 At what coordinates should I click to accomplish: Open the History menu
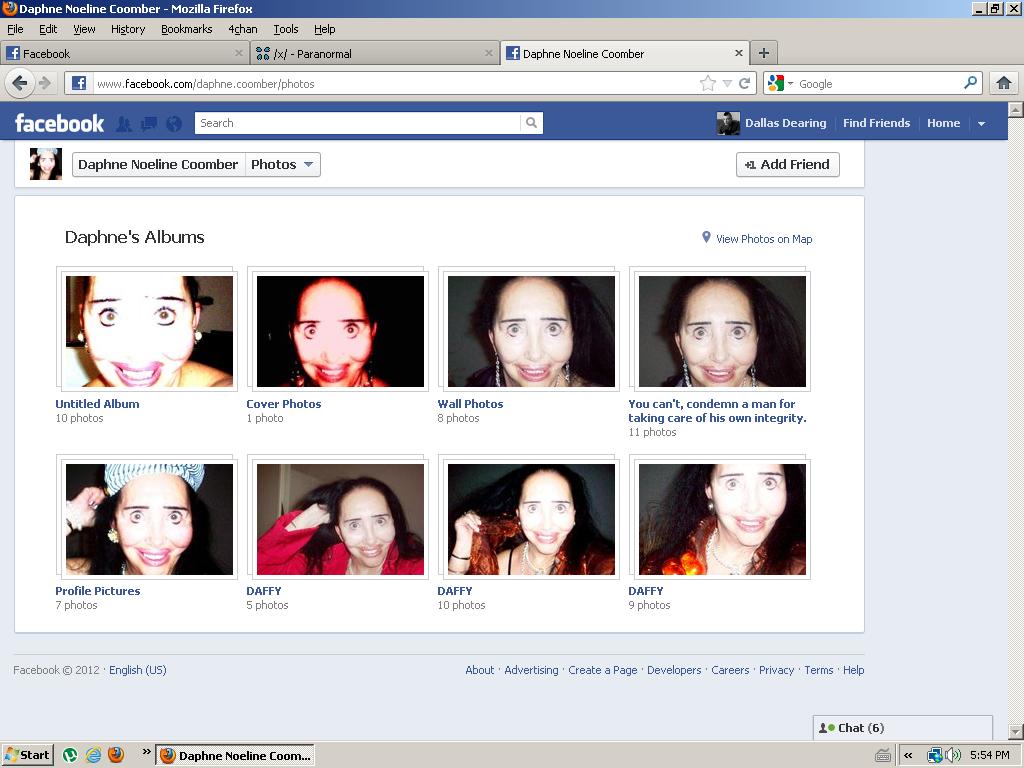pyautogui.click(x=128, y=29)
